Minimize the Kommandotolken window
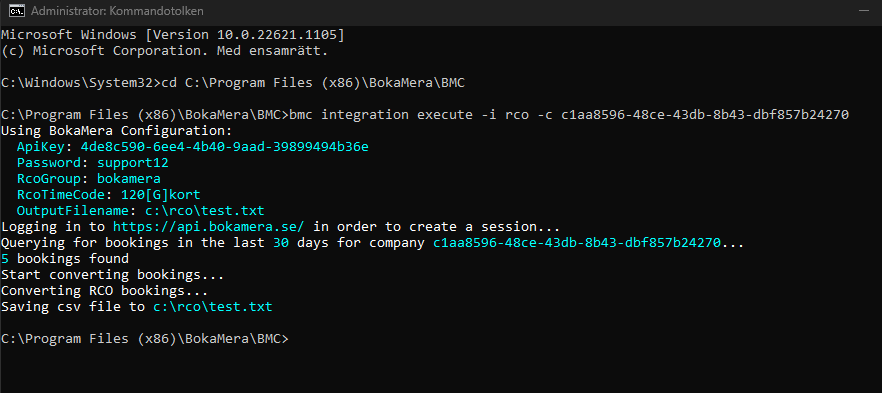 [x=863, y=11]
